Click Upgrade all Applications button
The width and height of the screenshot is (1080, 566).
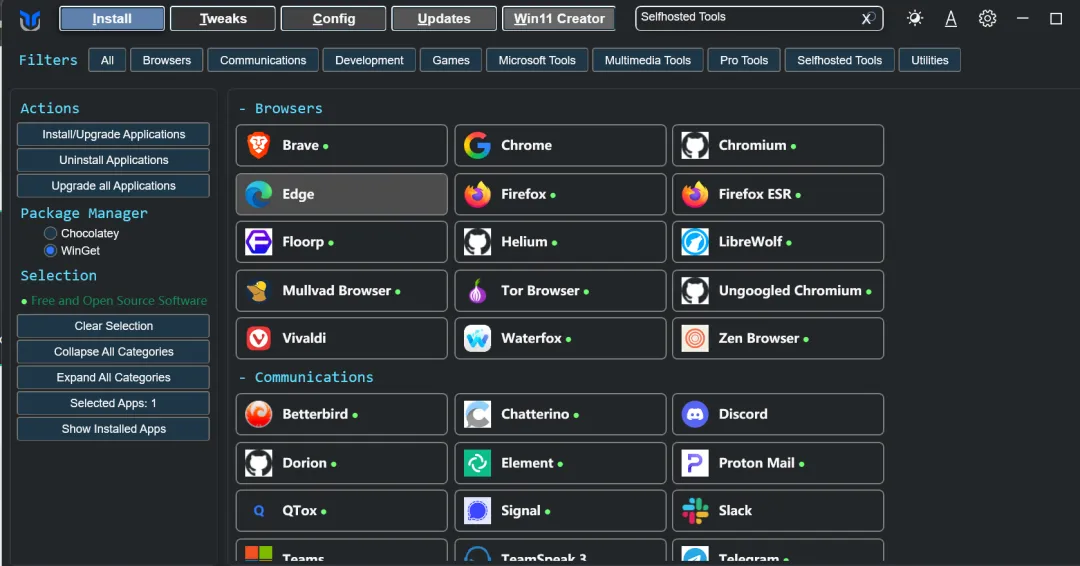pyautogui.click(x=114, y=186)
